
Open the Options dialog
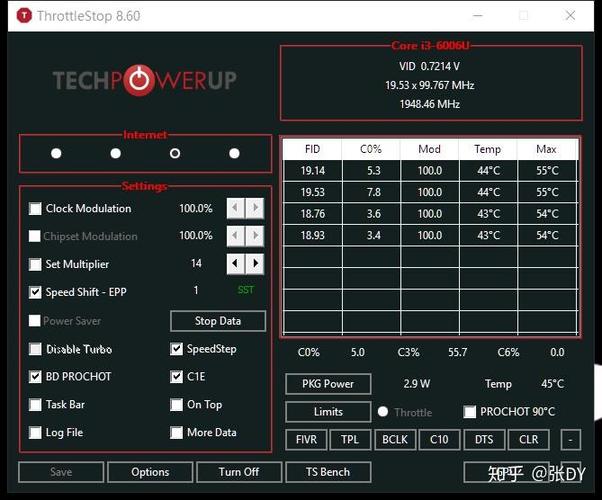point(150,472)
